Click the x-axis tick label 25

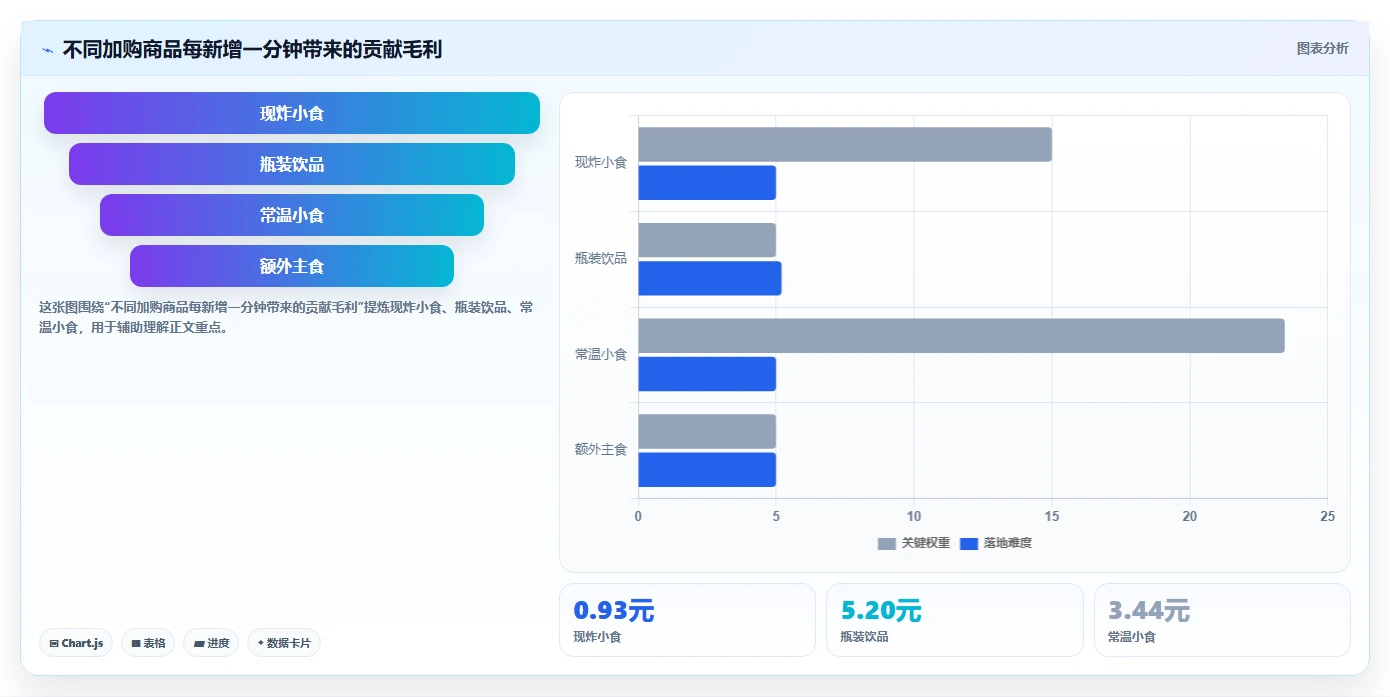(1327, 516)
